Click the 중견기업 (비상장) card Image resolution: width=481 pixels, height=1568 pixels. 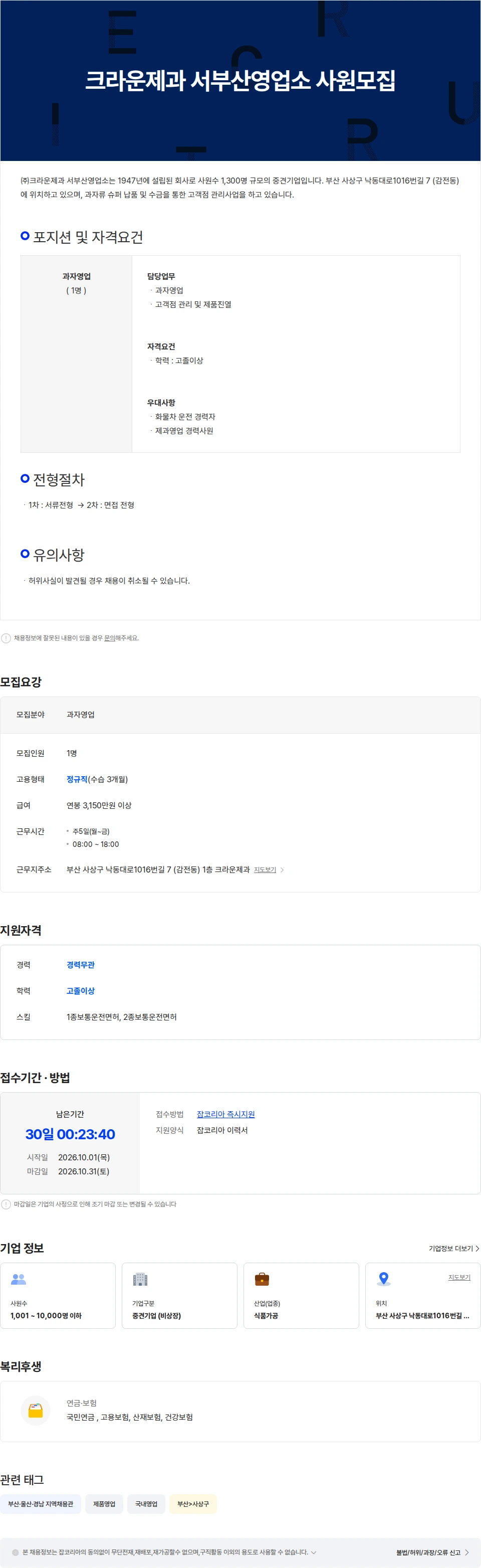[179, 1295]
